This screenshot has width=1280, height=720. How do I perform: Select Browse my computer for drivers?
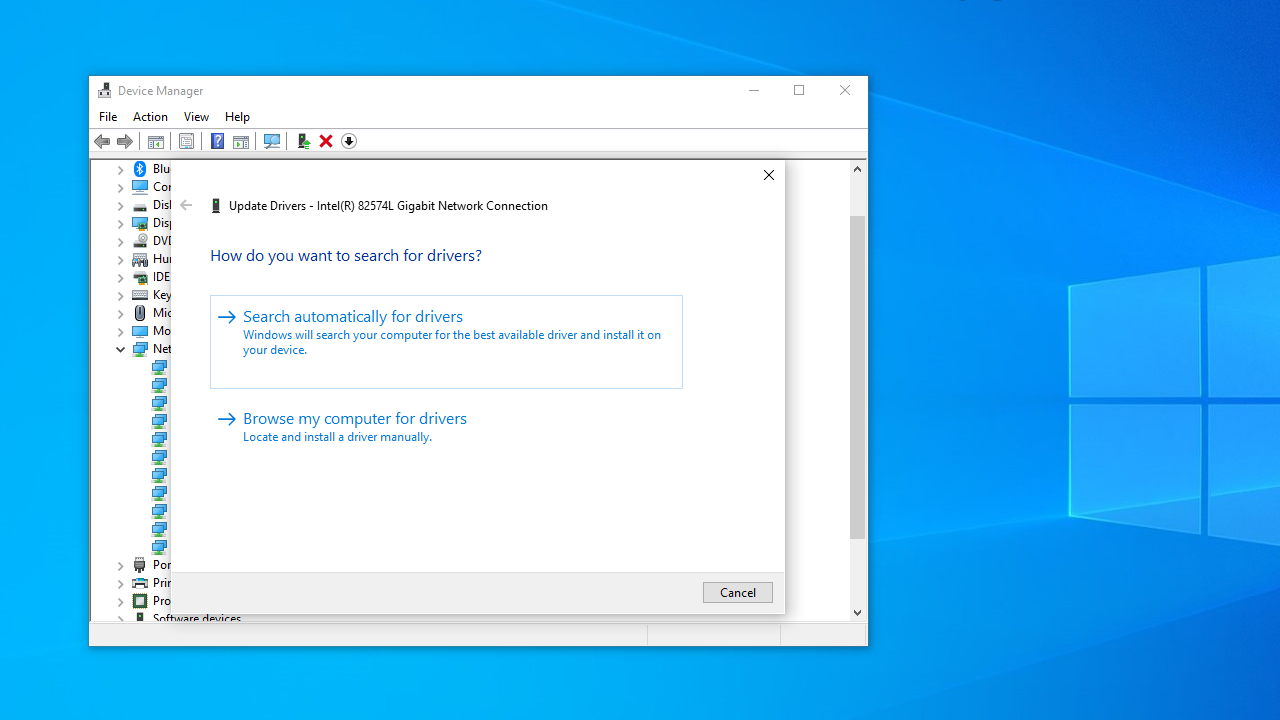355,419
